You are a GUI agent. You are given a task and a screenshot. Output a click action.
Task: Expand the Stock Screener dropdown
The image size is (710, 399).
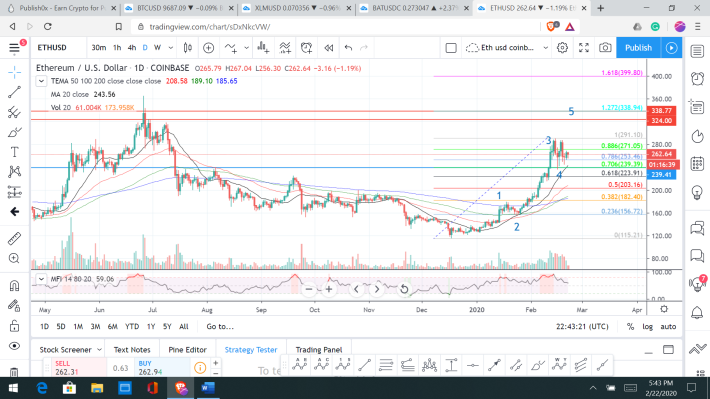tap(100, 350)
